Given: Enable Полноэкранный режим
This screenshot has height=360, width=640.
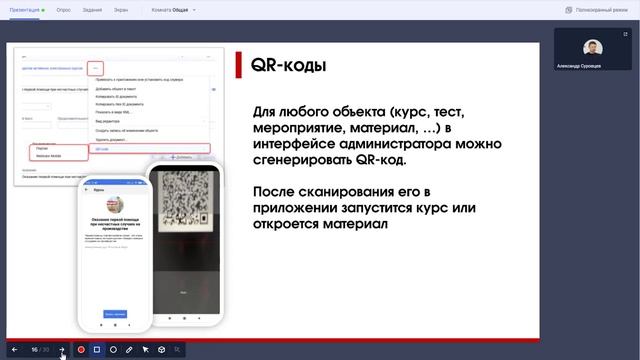Looking at the screenshot, I should click(601, 10).
